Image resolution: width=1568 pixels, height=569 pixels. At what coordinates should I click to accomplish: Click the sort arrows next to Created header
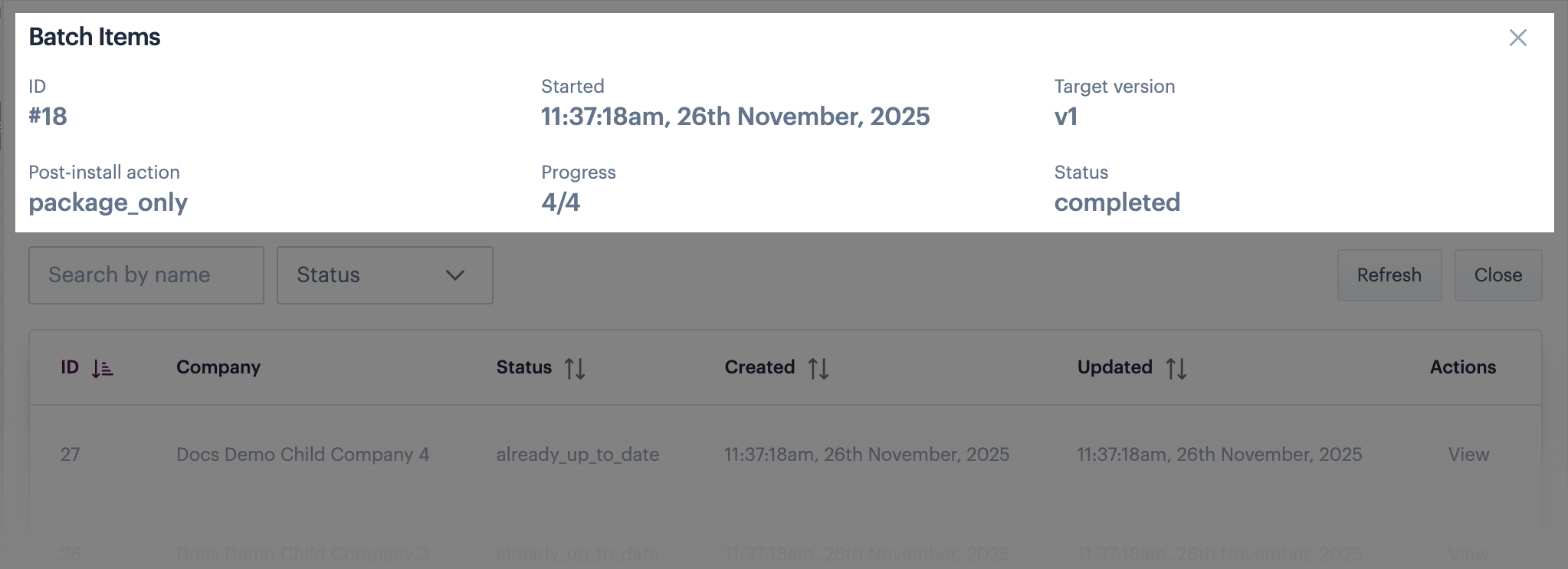tap(818, 369)
